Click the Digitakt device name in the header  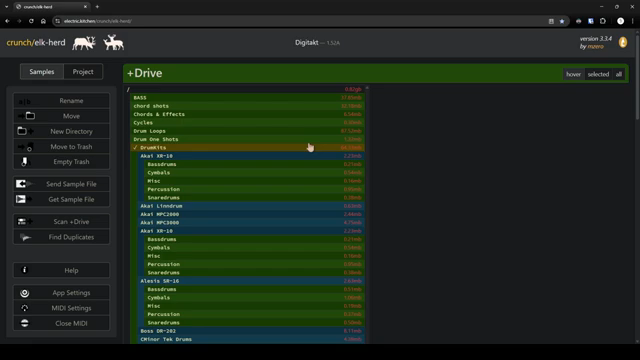[x=307, y=42]
